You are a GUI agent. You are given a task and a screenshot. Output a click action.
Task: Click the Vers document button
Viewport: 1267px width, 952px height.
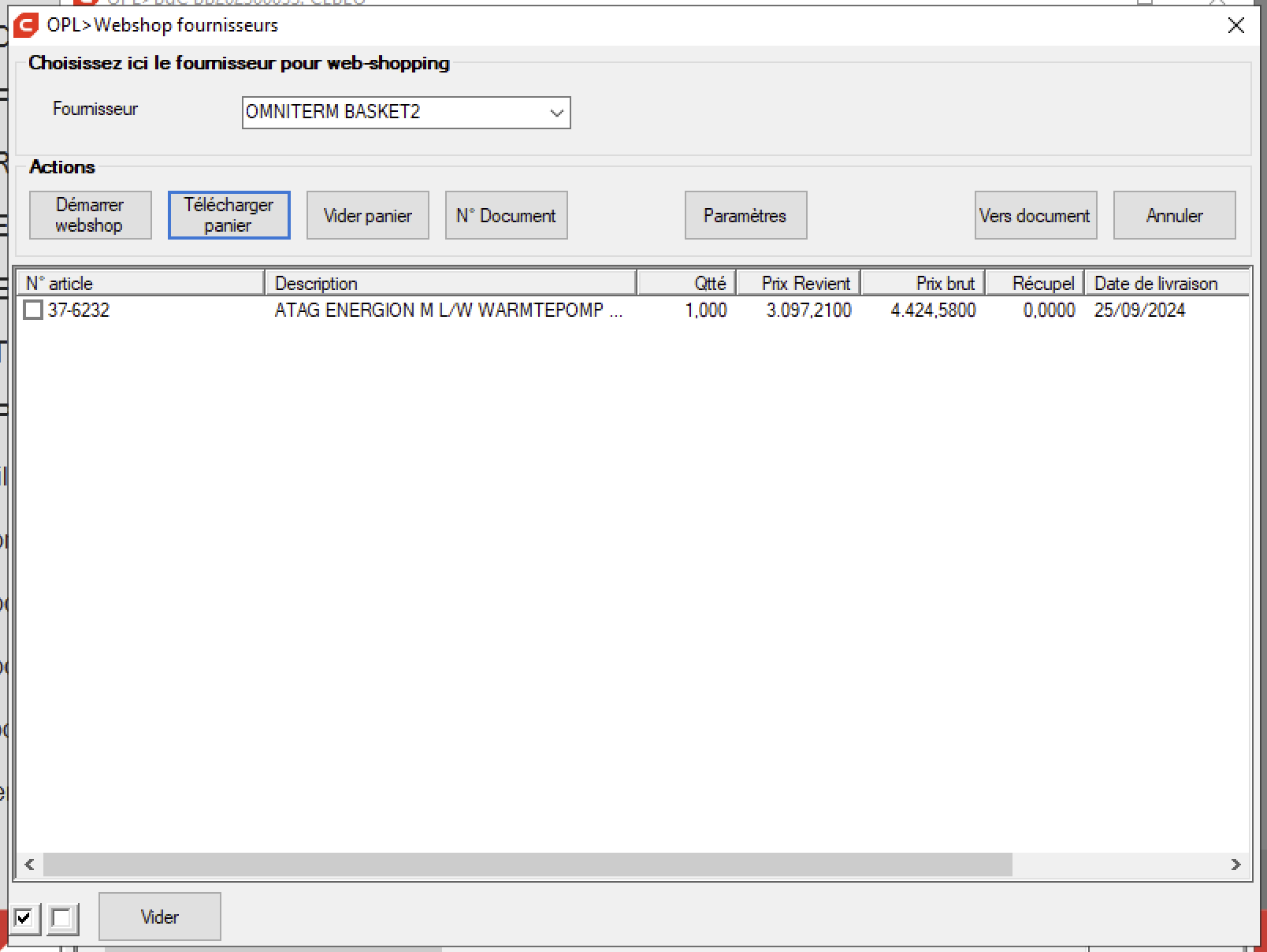[x=1035, y=215]
